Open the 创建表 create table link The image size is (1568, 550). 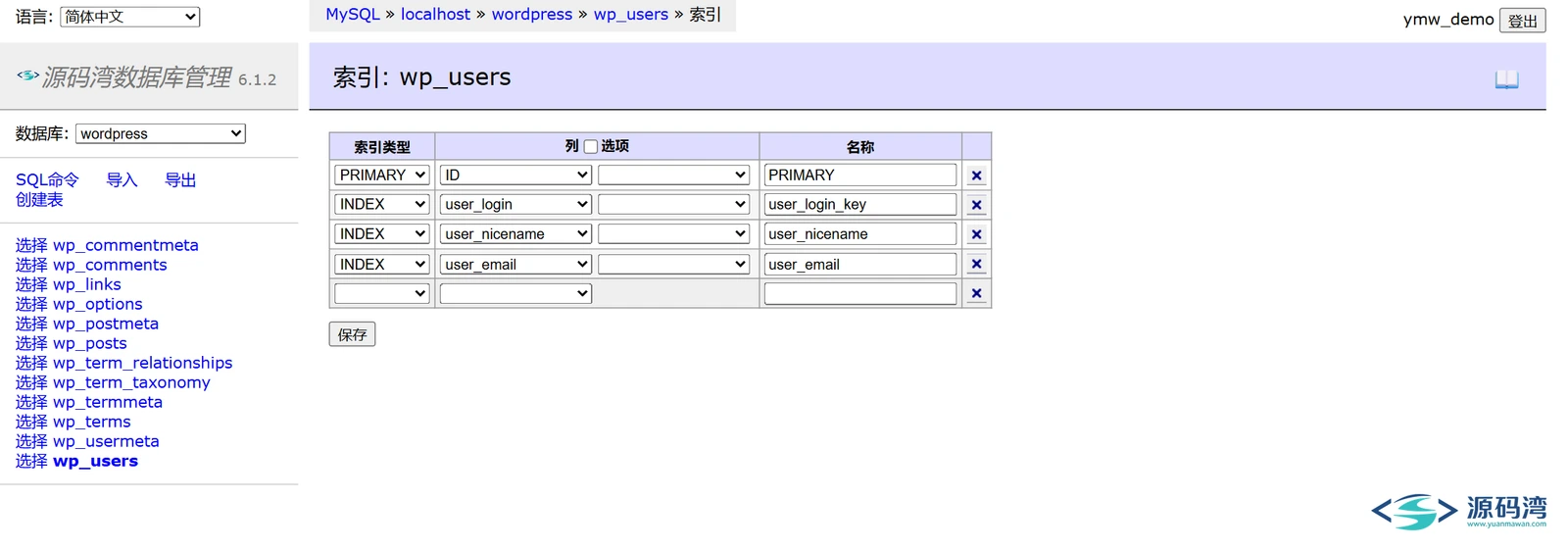(39, 199)
